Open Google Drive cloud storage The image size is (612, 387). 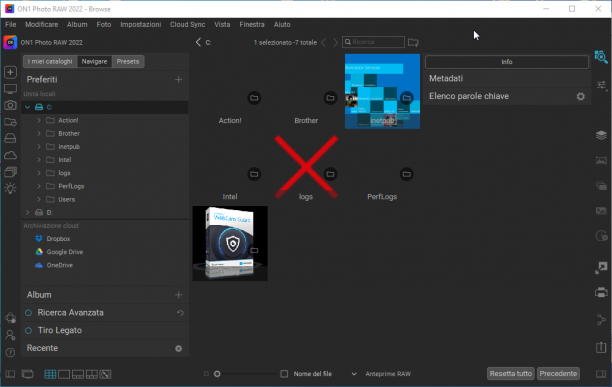pyautogui.click(x=65, y=252)
